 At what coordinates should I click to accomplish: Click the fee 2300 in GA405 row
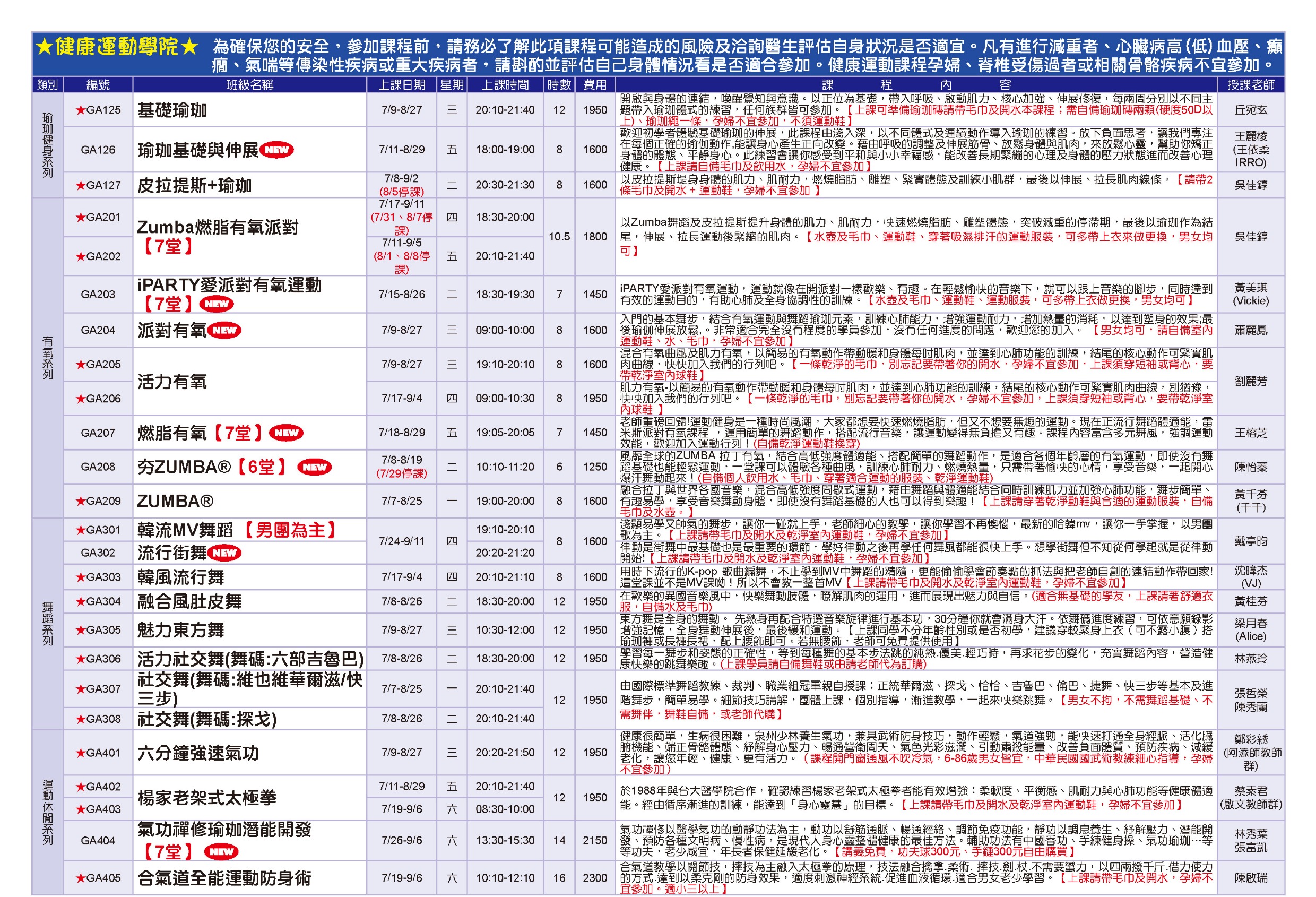click(595, 878)
